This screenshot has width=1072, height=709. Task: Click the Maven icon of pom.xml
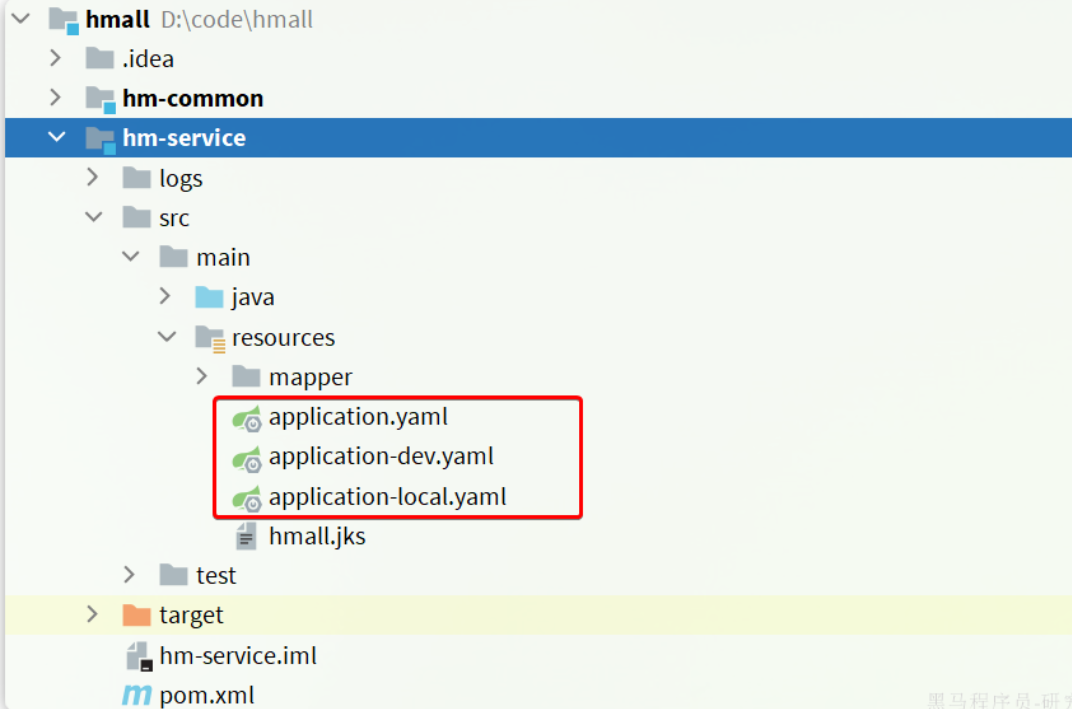(137, 695)
